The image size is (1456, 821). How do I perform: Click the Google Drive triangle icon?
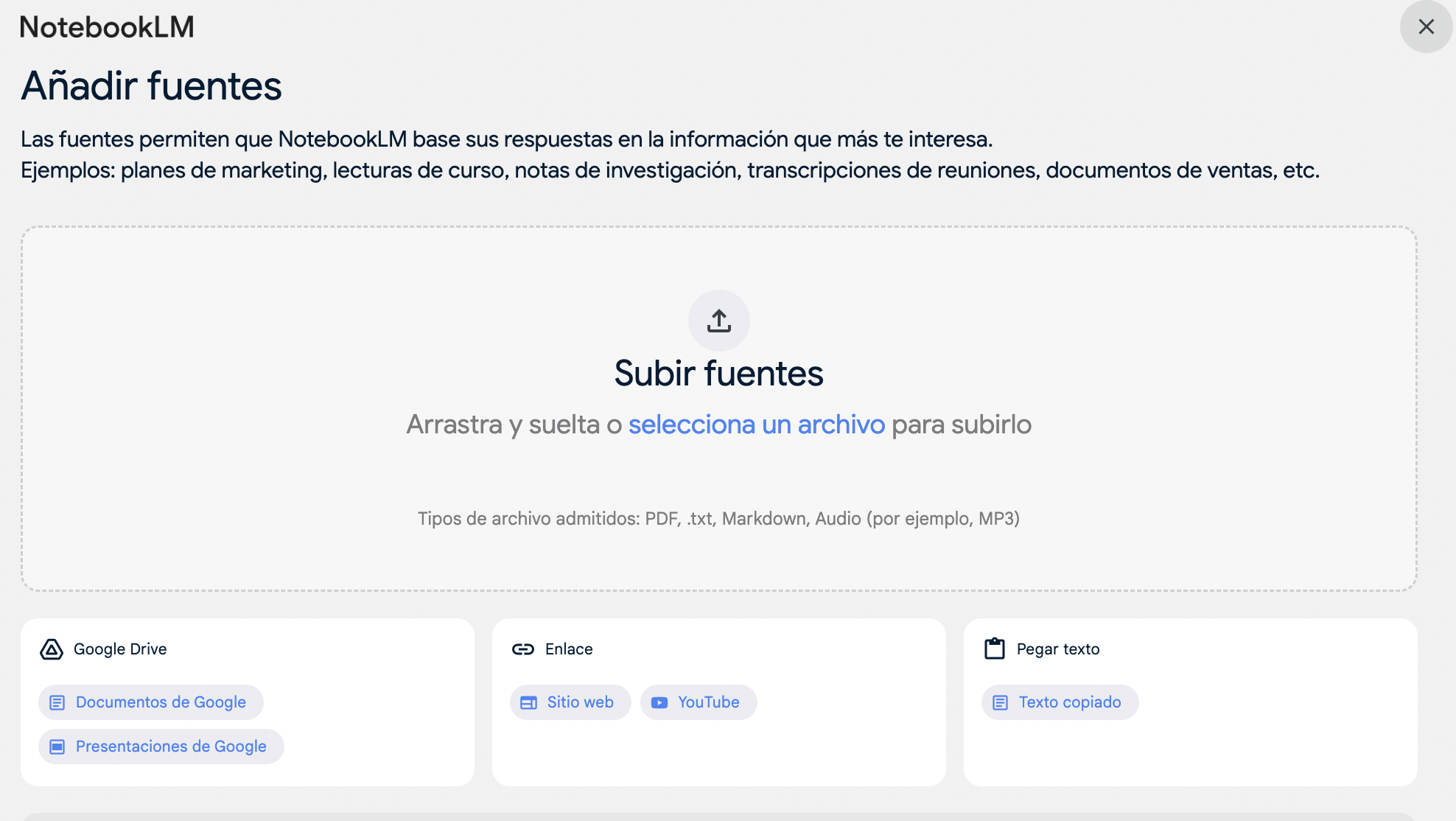point(52,649)
